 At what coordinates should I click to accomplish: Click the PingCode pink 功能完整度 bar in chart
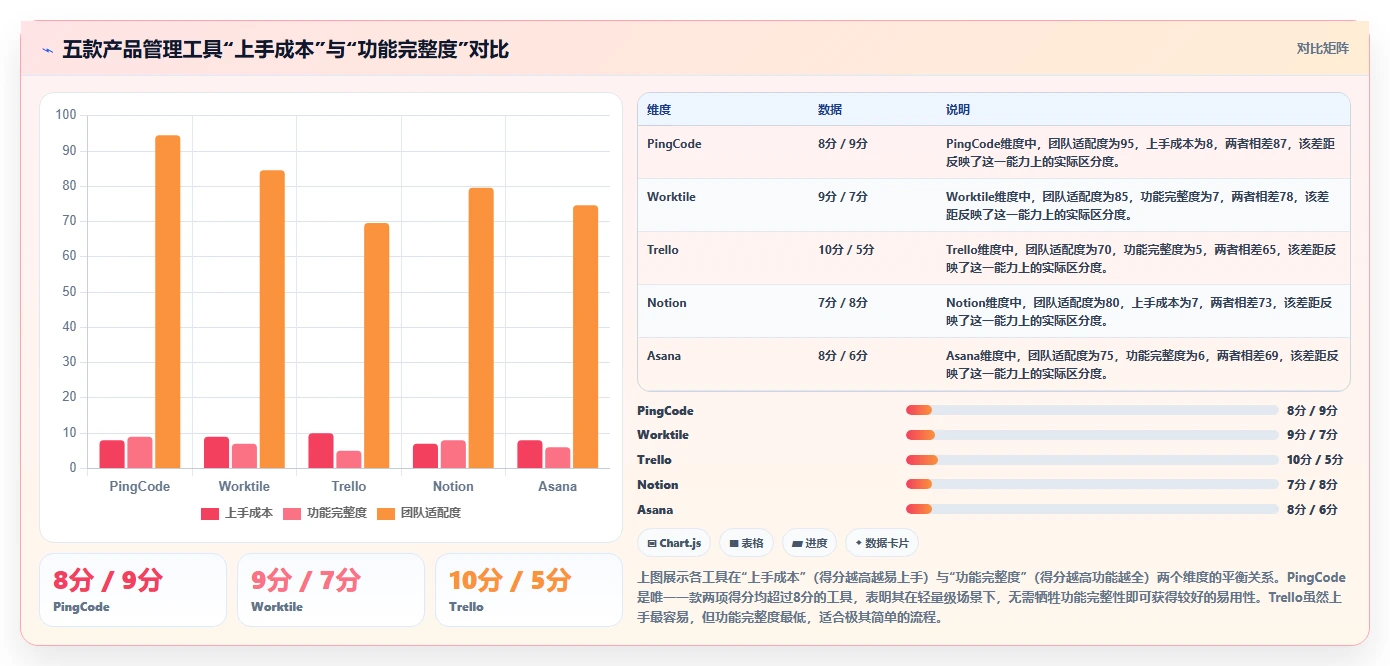tap(140, 452)
